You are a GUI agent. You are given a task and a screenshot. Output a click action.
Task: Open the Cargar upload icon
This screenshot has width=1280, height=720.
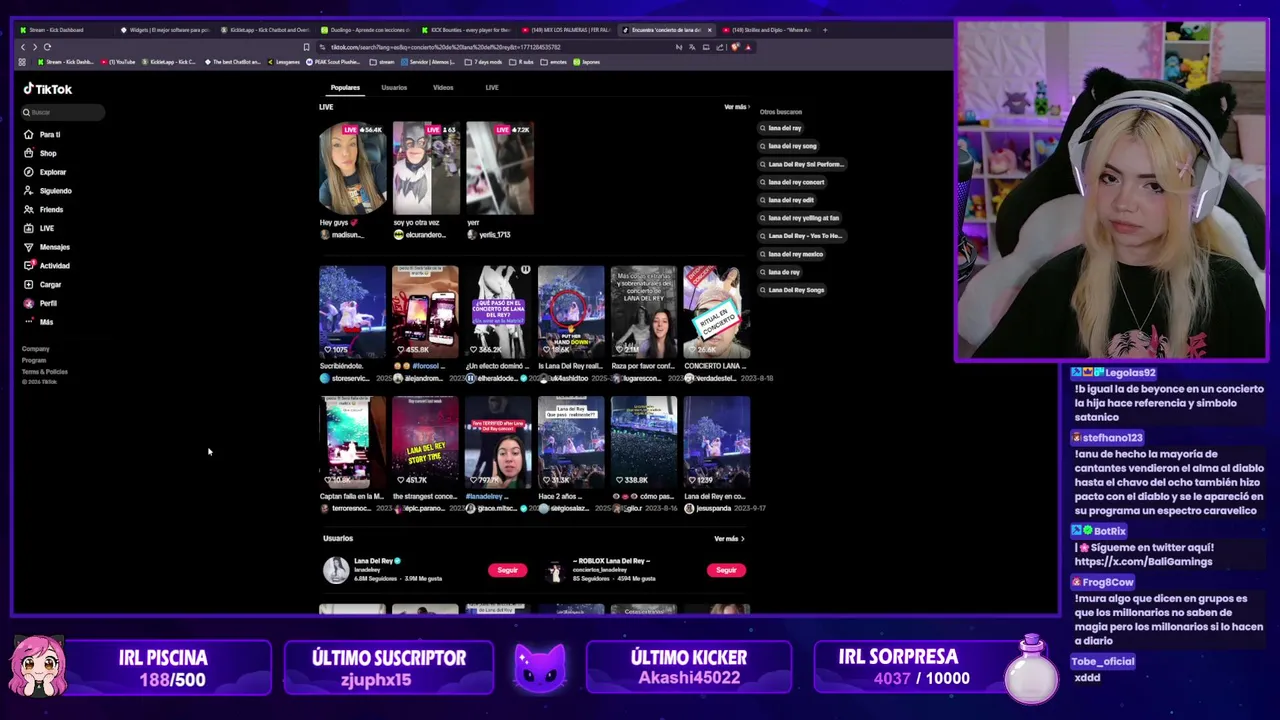pos(29,284)
